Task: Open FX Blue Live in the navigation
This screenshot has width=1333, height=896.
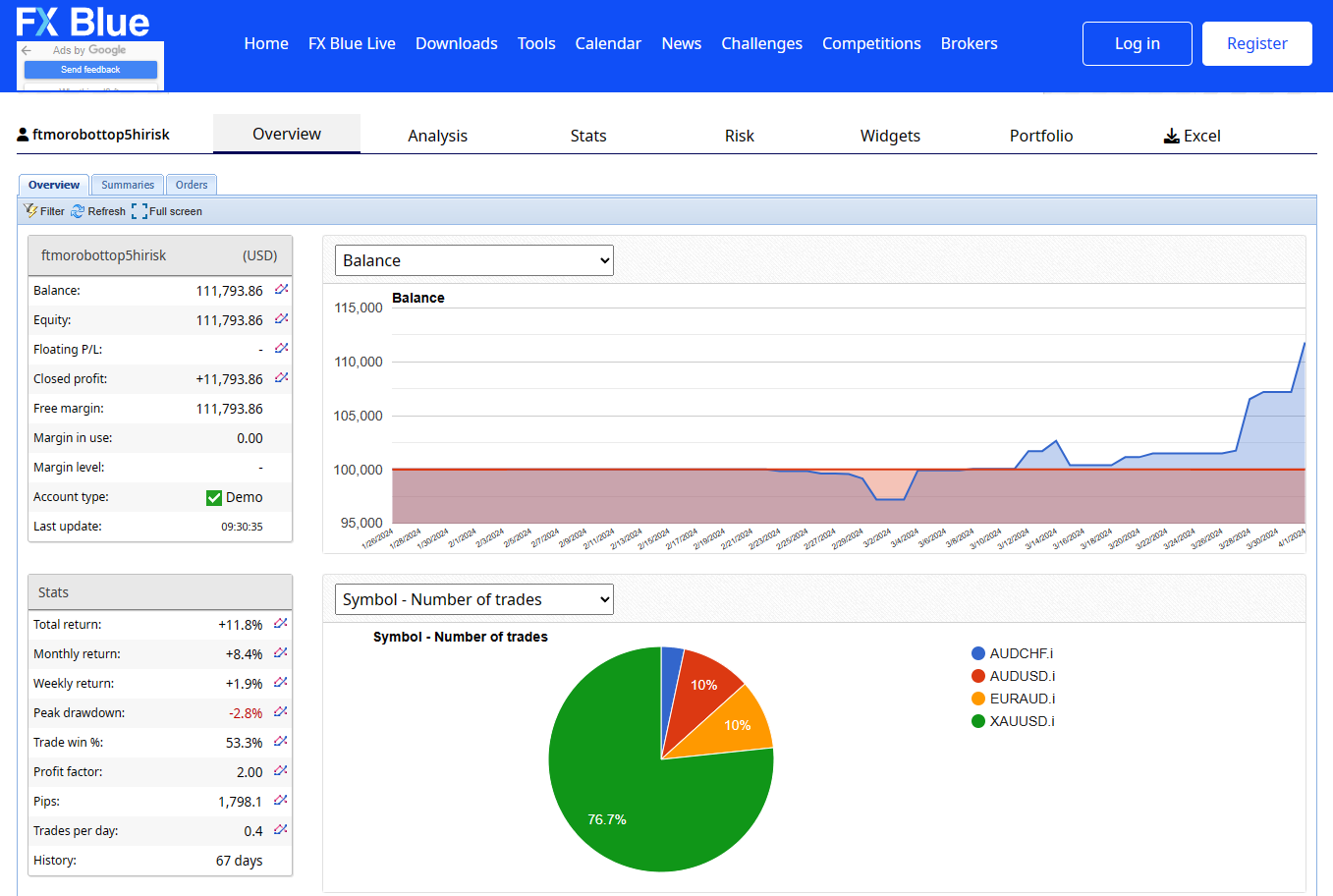Action: (x=352, y=43)
